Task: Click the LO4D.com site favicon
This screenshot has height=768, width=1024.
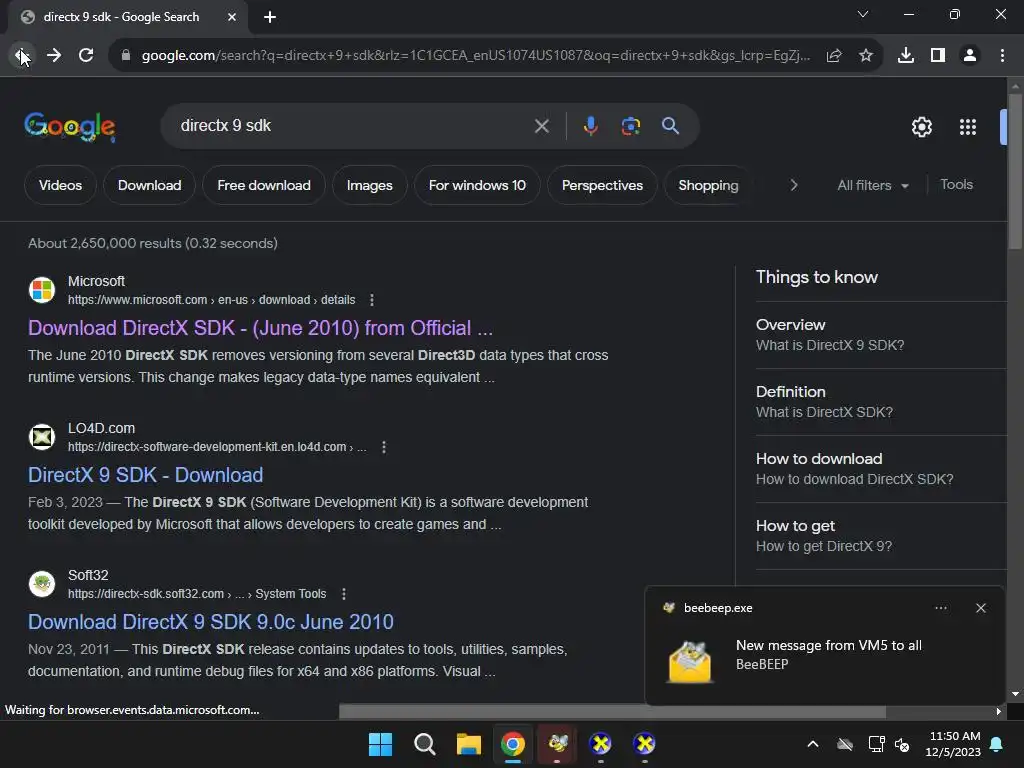Action: click(42, 437)
